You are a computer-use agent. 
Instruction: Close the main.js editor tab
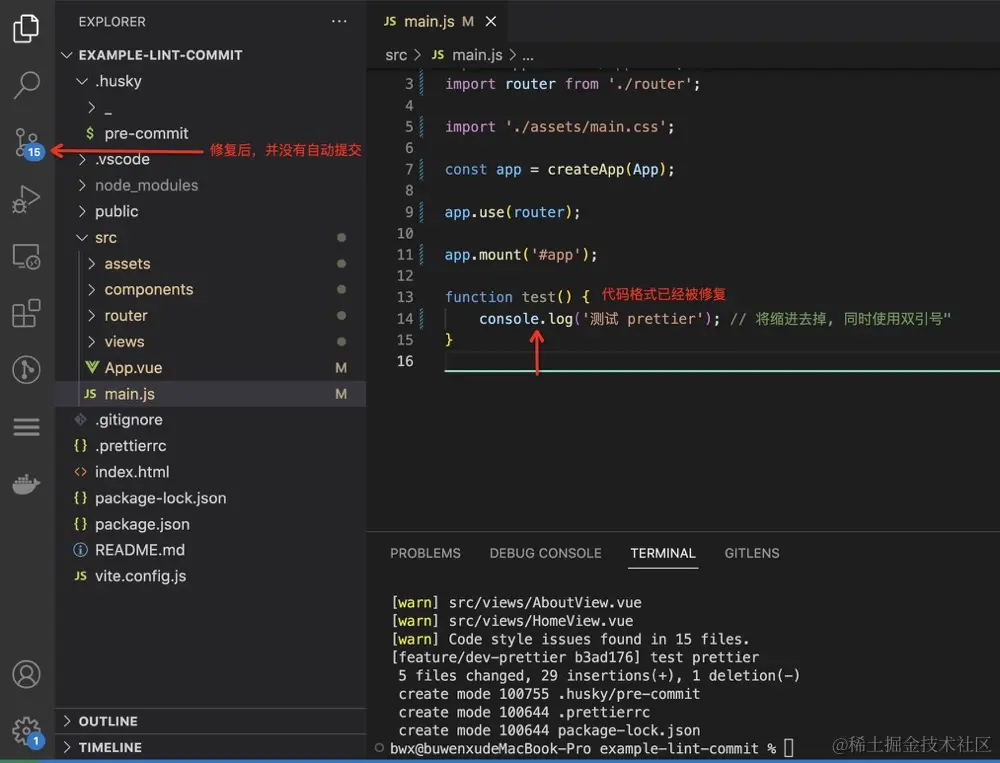click(x=490, y=22)
